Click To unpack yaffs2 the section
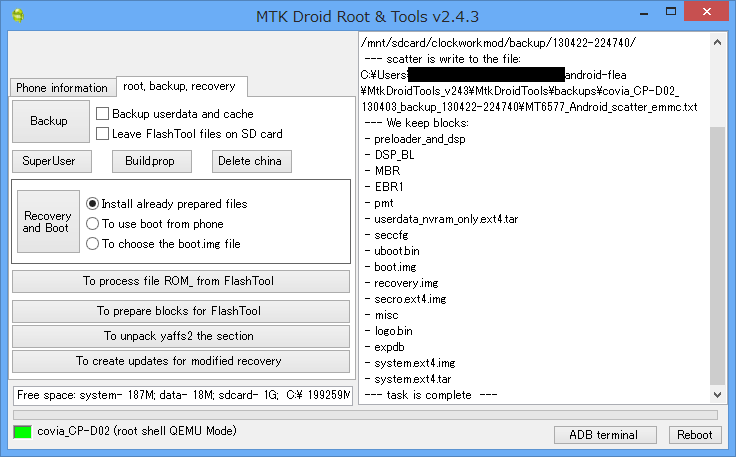This screenshot has width=736, height=457. (x=181, y=336)
